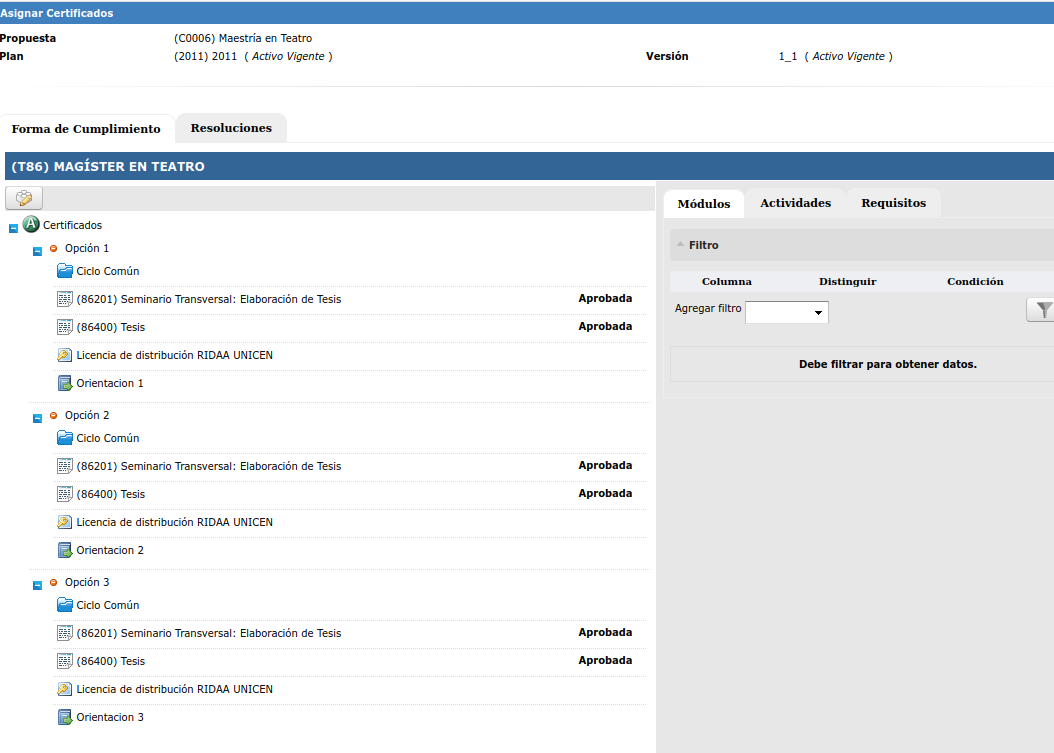Click the Tesis activity icon under Opción 2

click(x=65, y=494)
